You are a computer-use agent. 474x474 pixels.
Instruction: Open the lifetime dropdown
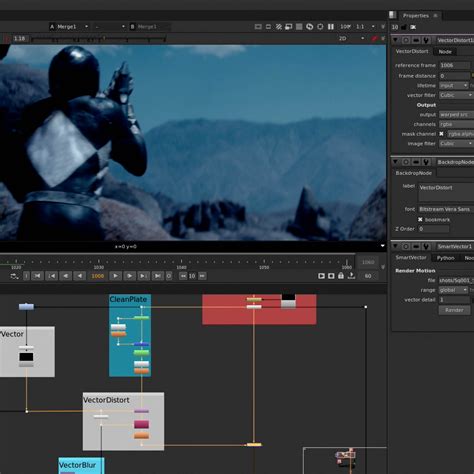tap(454, 86)
